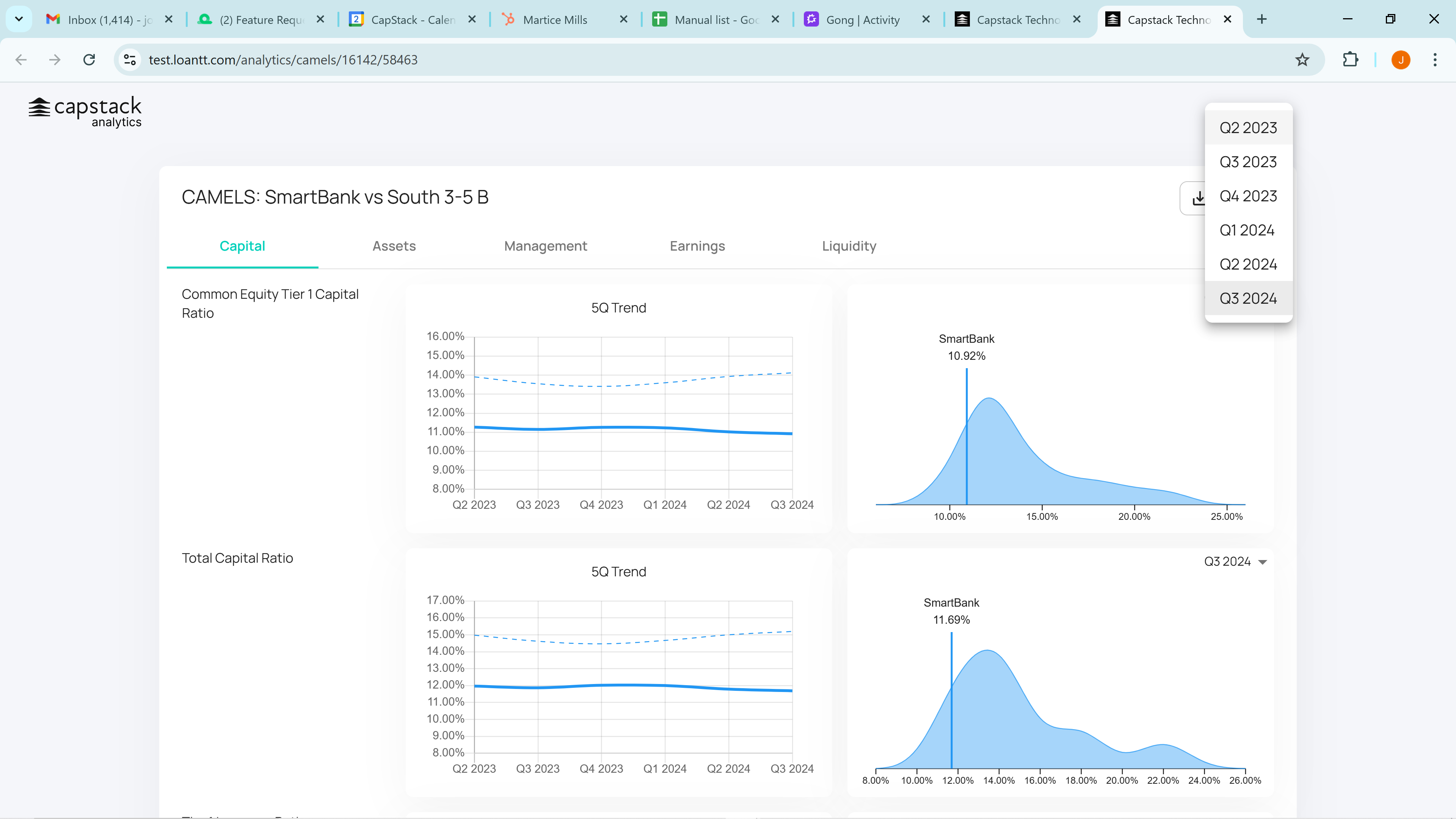Select Q2 2023 from the dropdown list
The height and width of the screenshot is (819, 1456).
click(x=1248, y=128)
